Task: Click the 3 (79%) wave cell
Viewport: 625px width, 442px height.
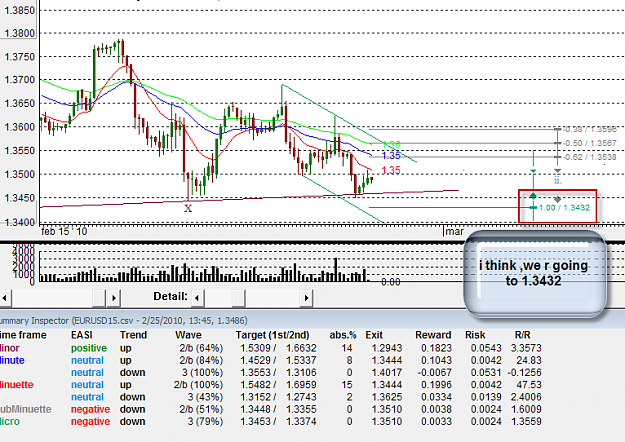Action: (x=205, y=422)
